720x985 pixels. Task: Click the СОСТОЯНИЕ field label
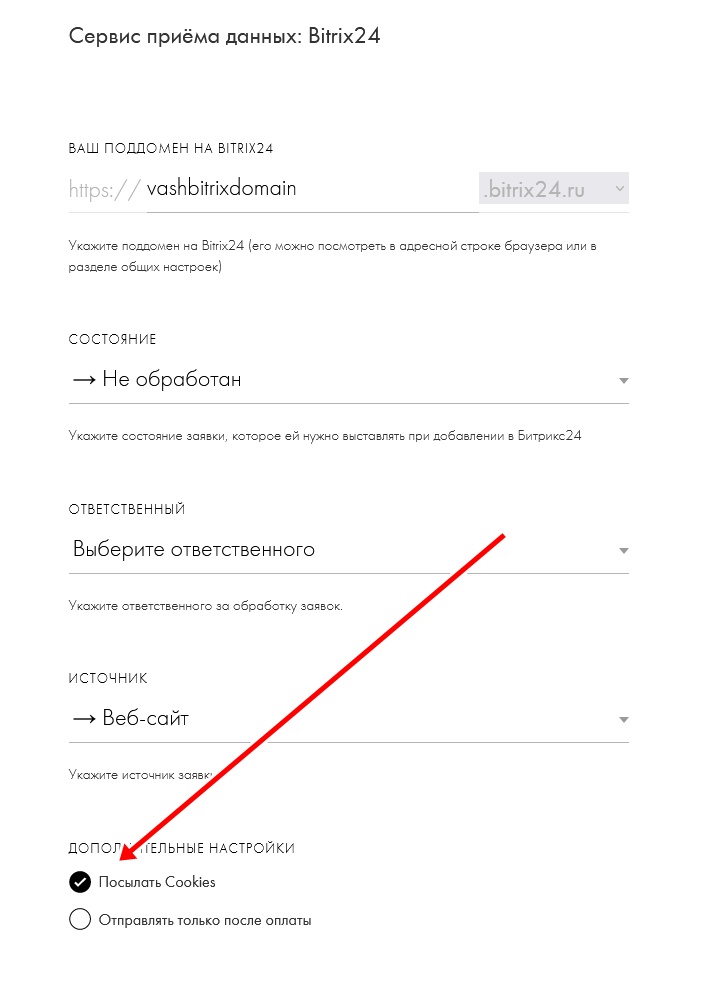tap(113, 340)
